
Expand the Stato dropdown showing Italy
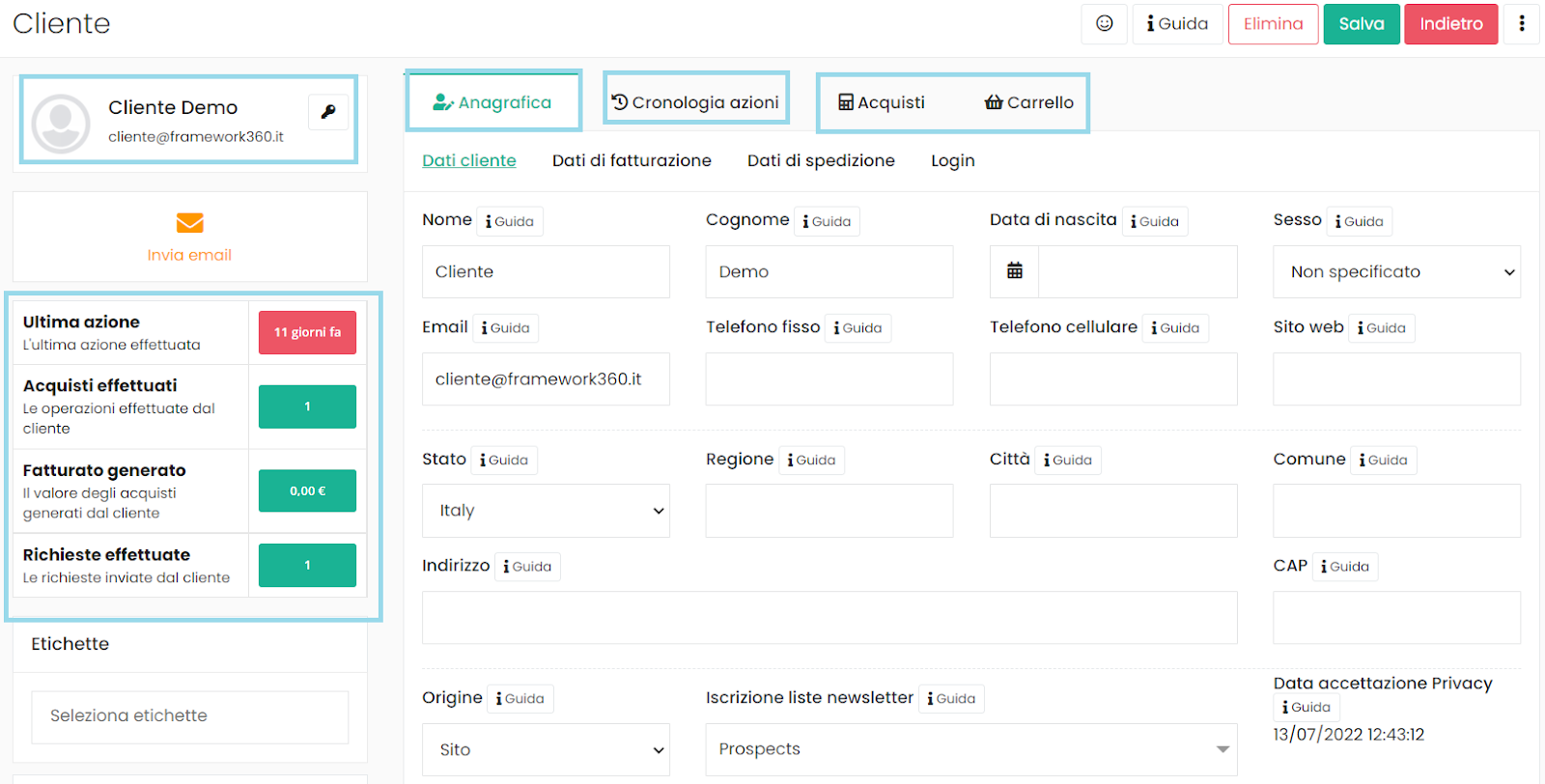(546, 511)
